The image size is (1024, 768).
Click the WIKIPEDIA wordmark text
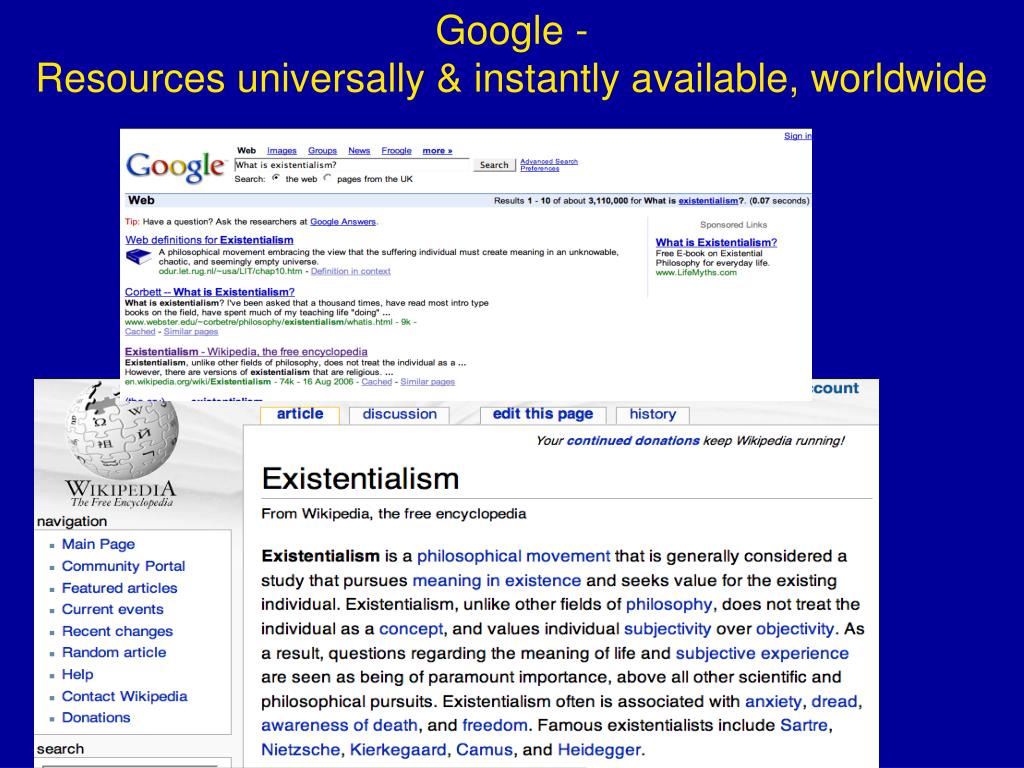121,489
